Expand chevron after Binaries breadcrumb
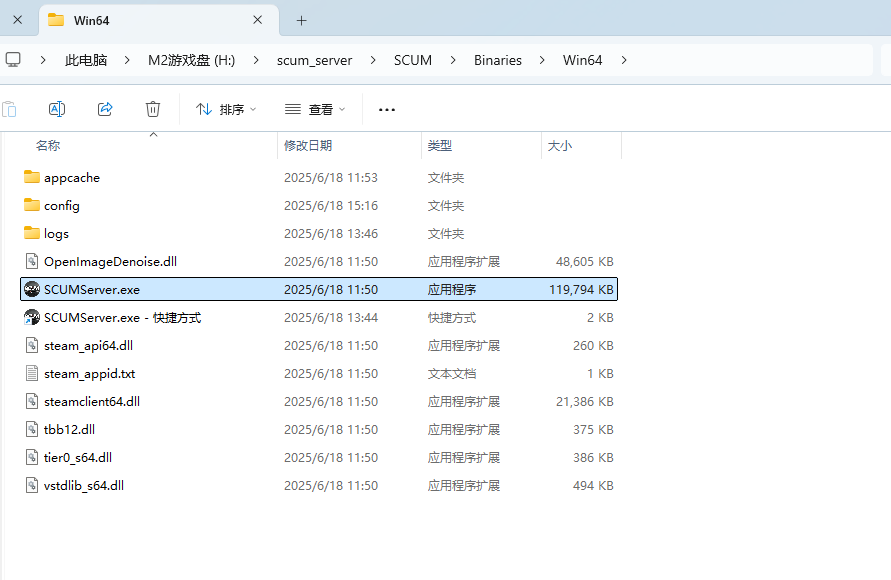 (x=542, y=60)
